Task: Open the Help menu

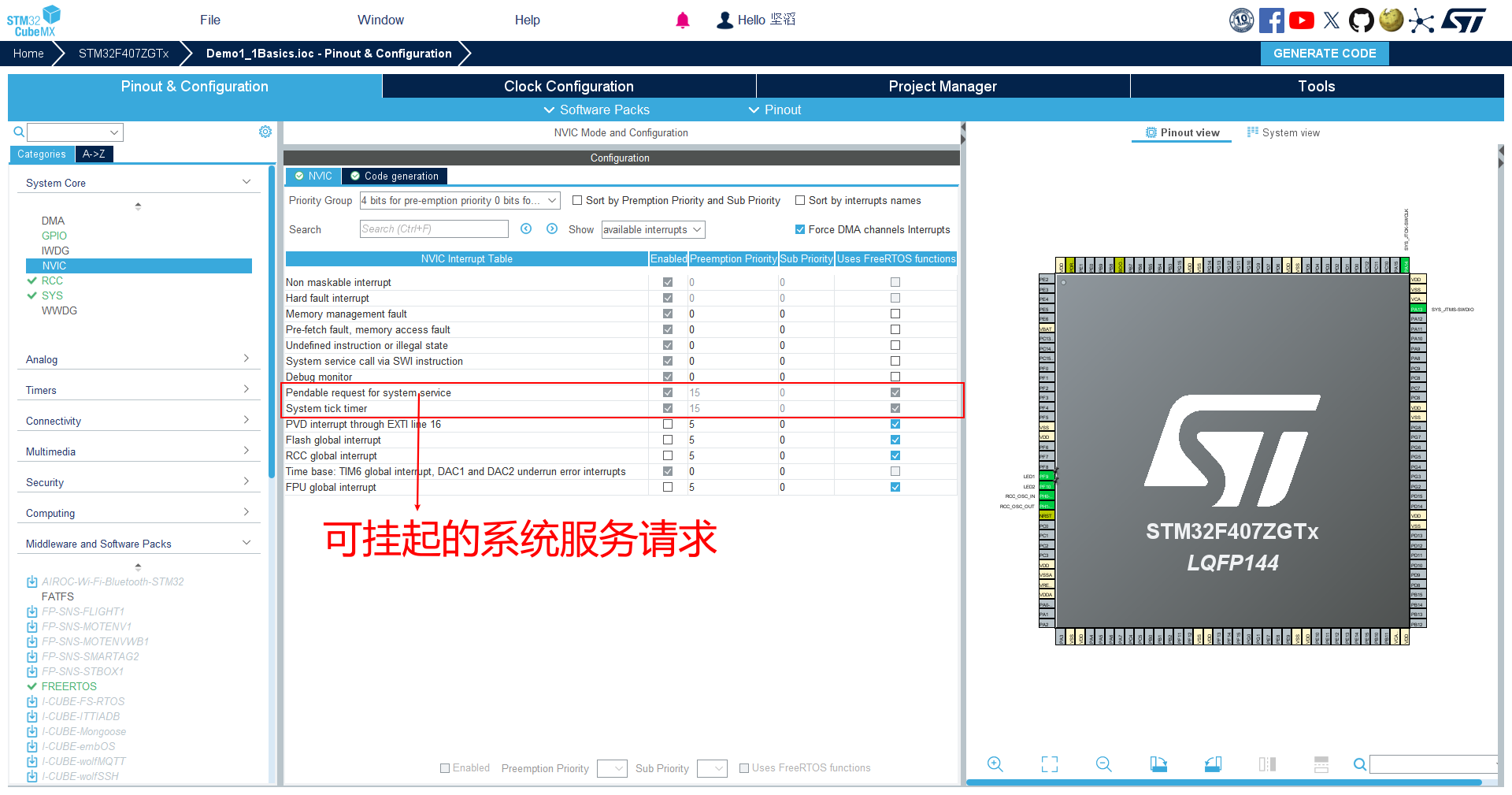Action: [528, 20]
